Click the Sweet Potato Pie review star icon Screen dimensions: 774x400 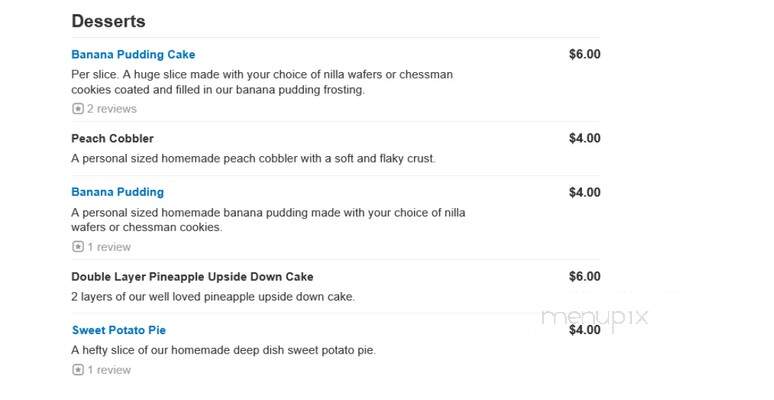point(77,369)
